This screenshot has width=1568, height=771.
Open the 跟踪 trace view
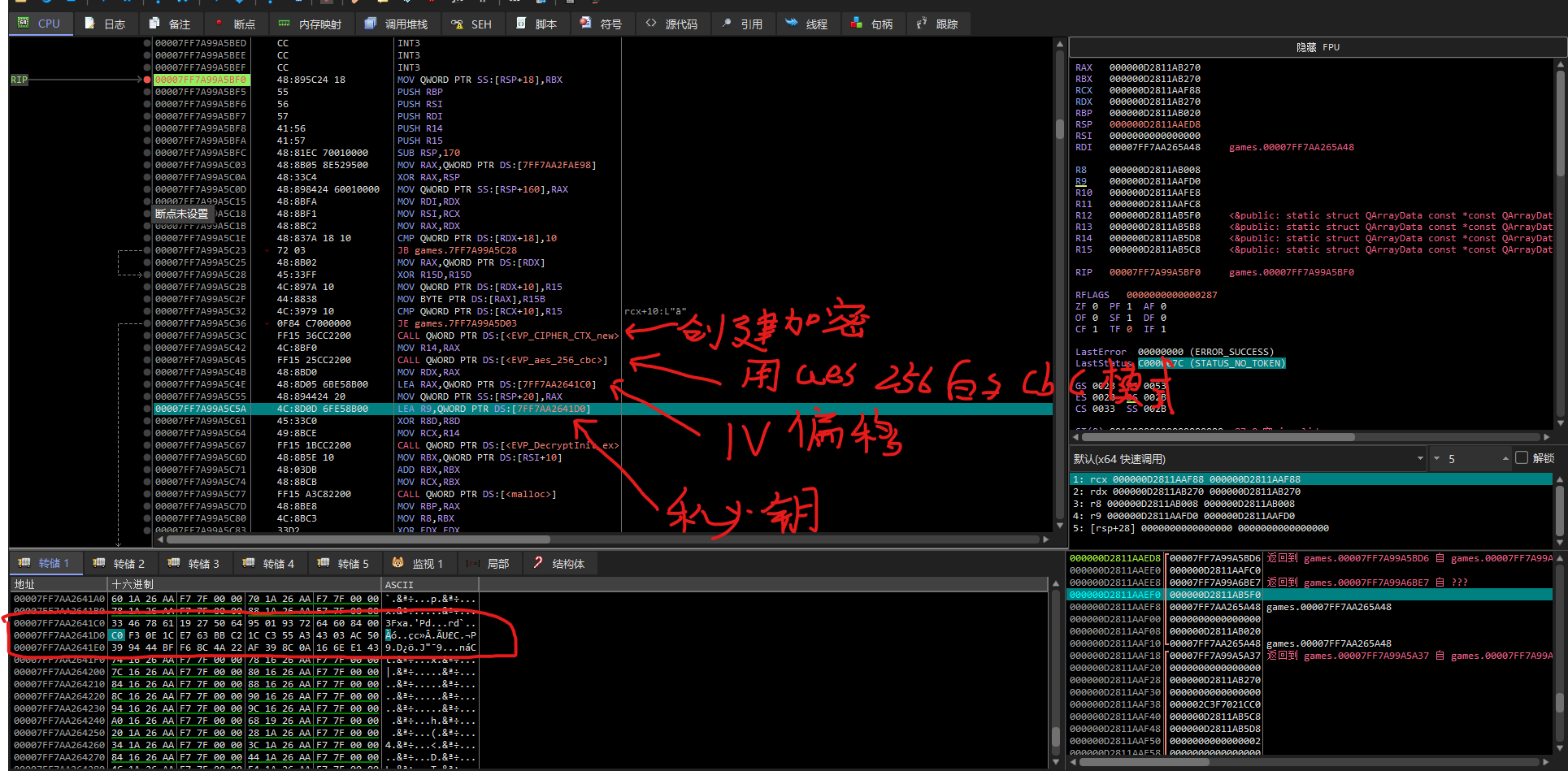click(937, 24)
